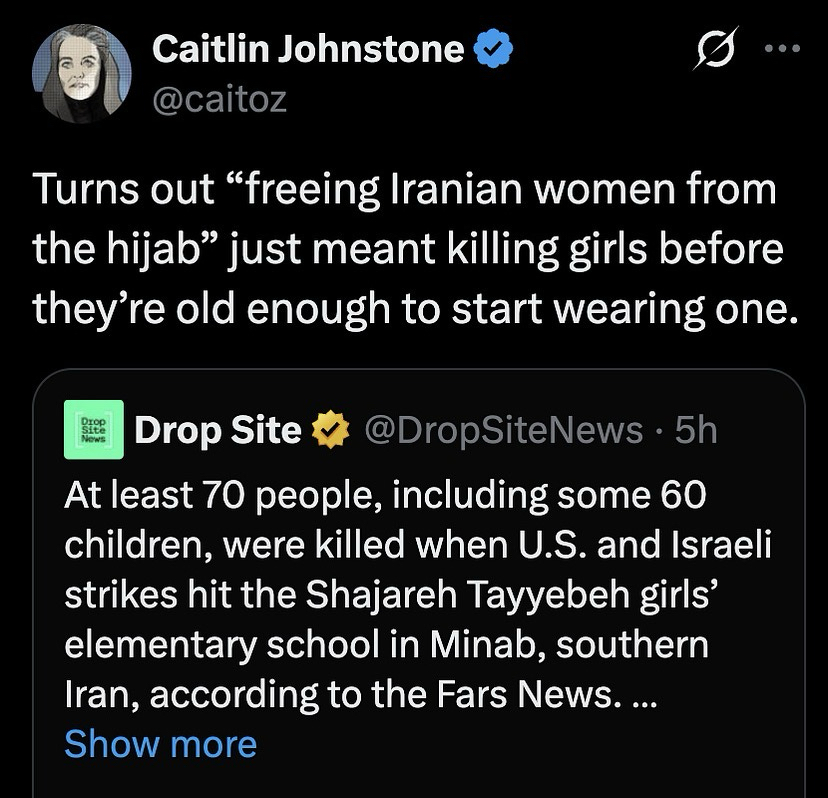
Task: Open the Caitlin Johnstone display name
Action: [x=308, y=49]
